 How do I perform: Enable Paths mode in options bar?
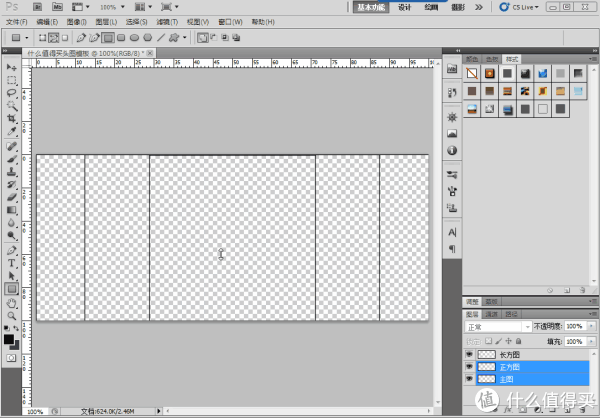(54, 38)
